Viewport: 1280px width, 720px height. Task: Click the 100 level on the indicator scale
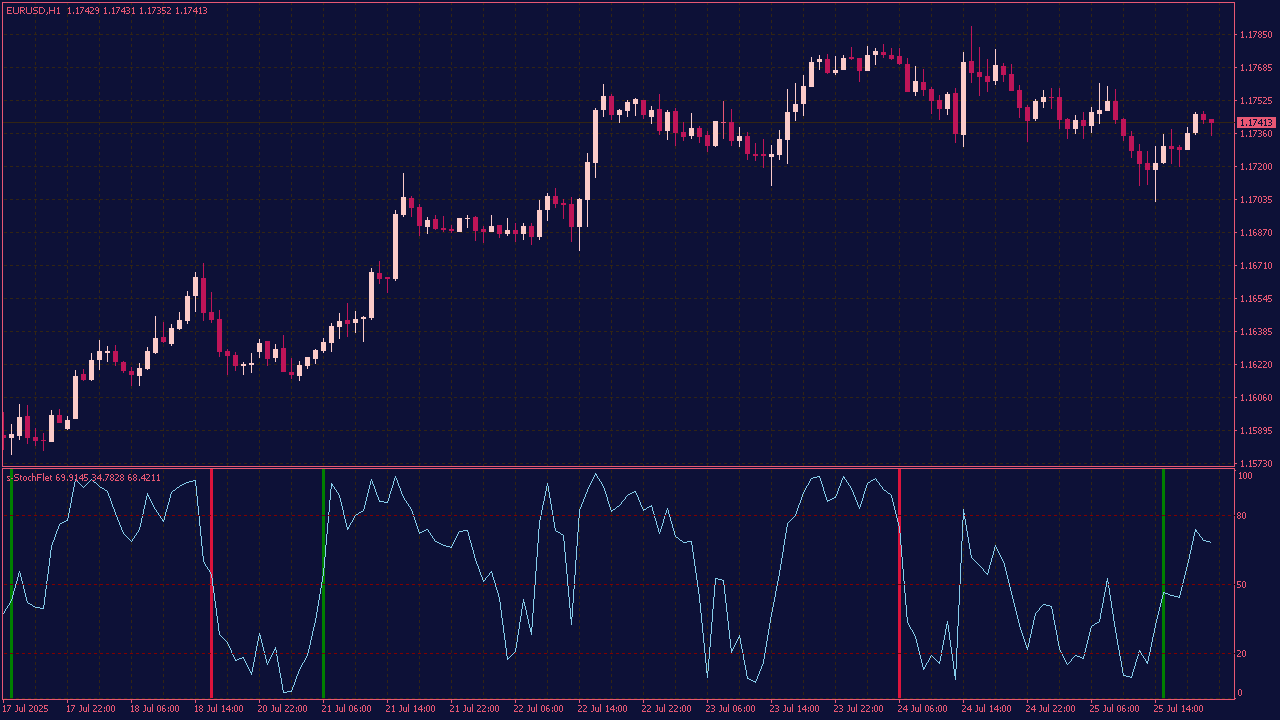click(1245, 477)
